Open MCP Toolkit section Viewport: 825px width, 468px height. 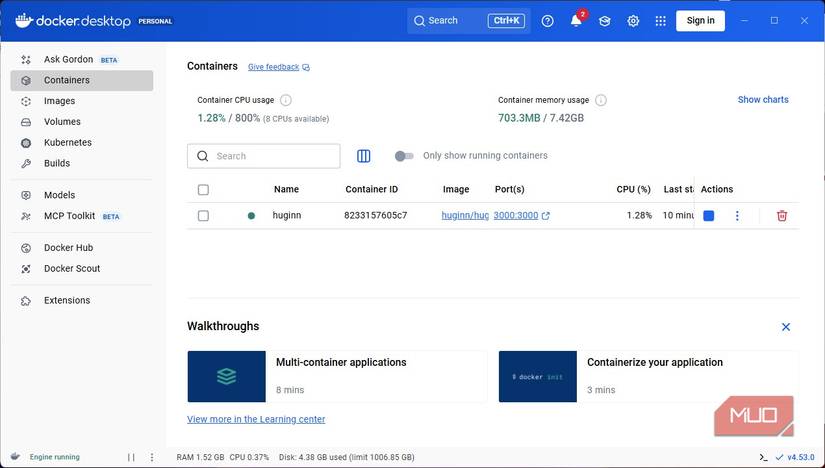(x=82, y=216)
